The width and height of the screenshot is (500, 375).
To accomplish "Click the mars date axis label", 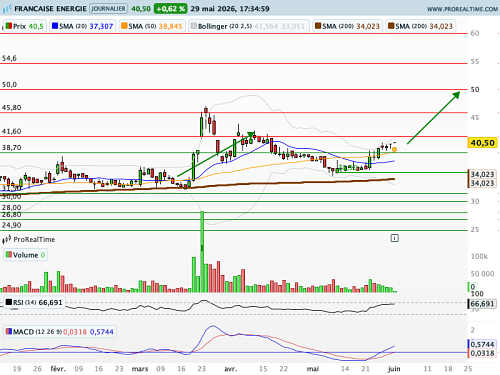I will pos(140,369).
